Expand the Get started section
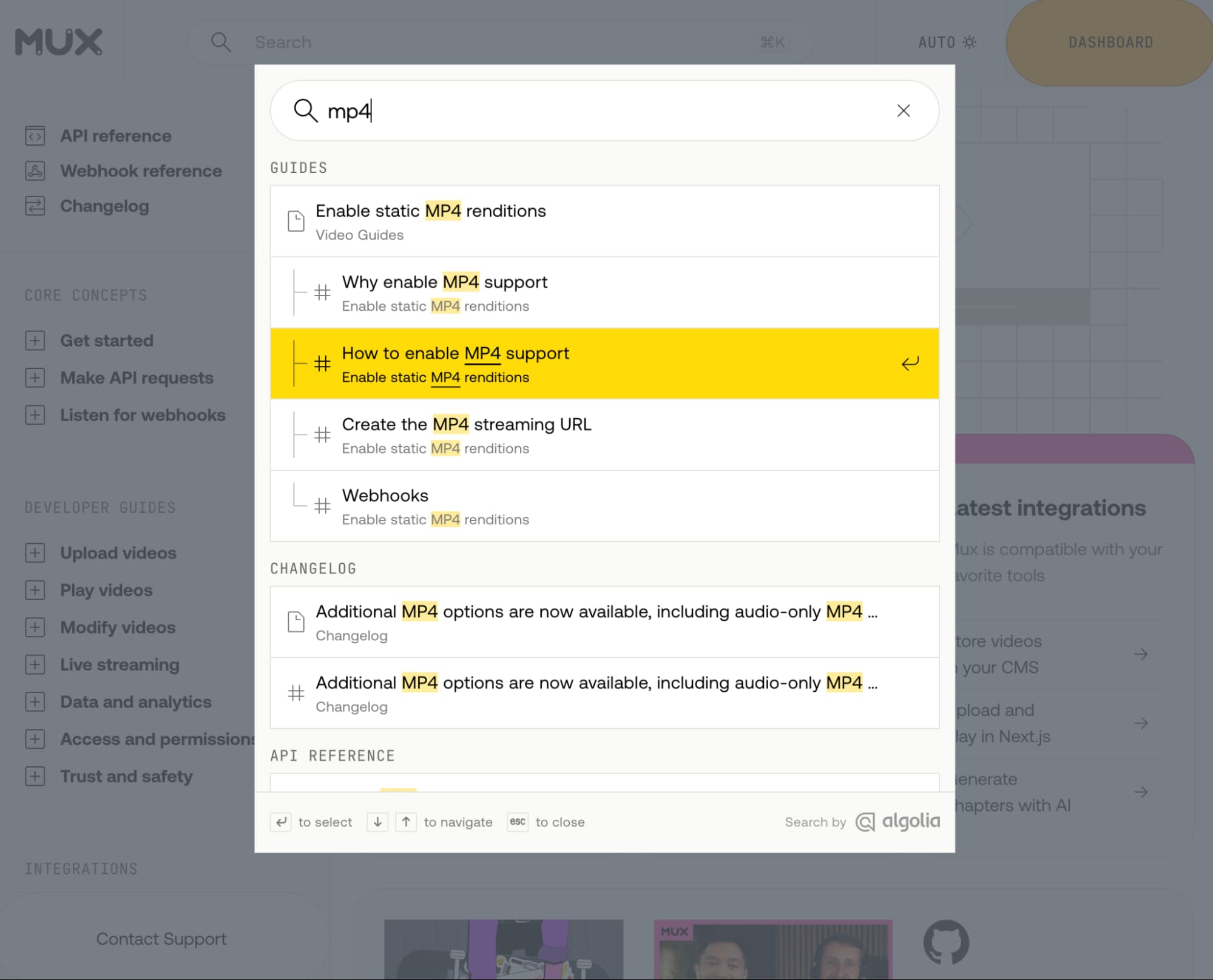Screen dimensions: 1213x980 point(35,340)
